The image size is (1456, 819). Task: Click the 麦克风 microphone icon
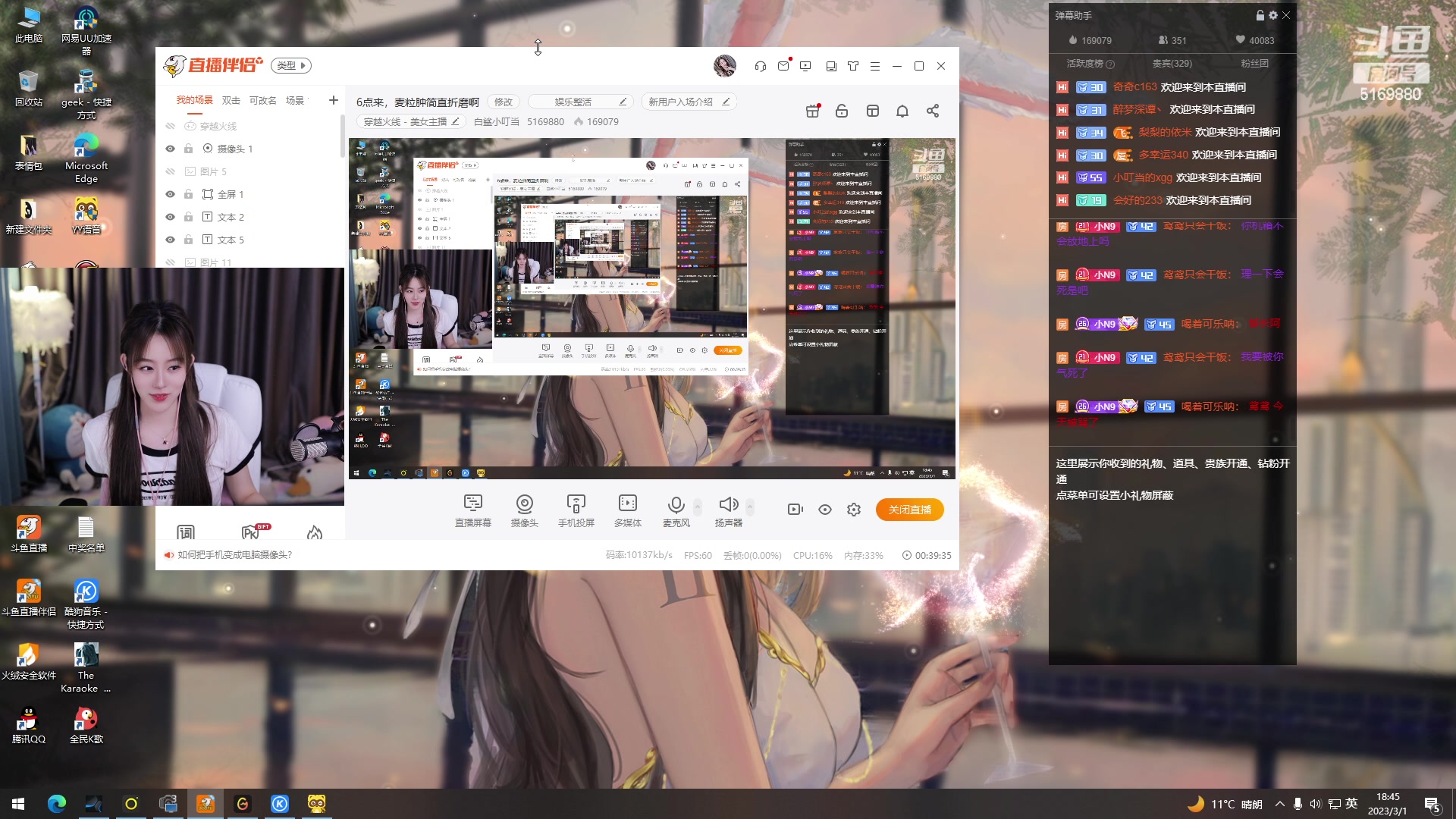(x=676, y=510)
